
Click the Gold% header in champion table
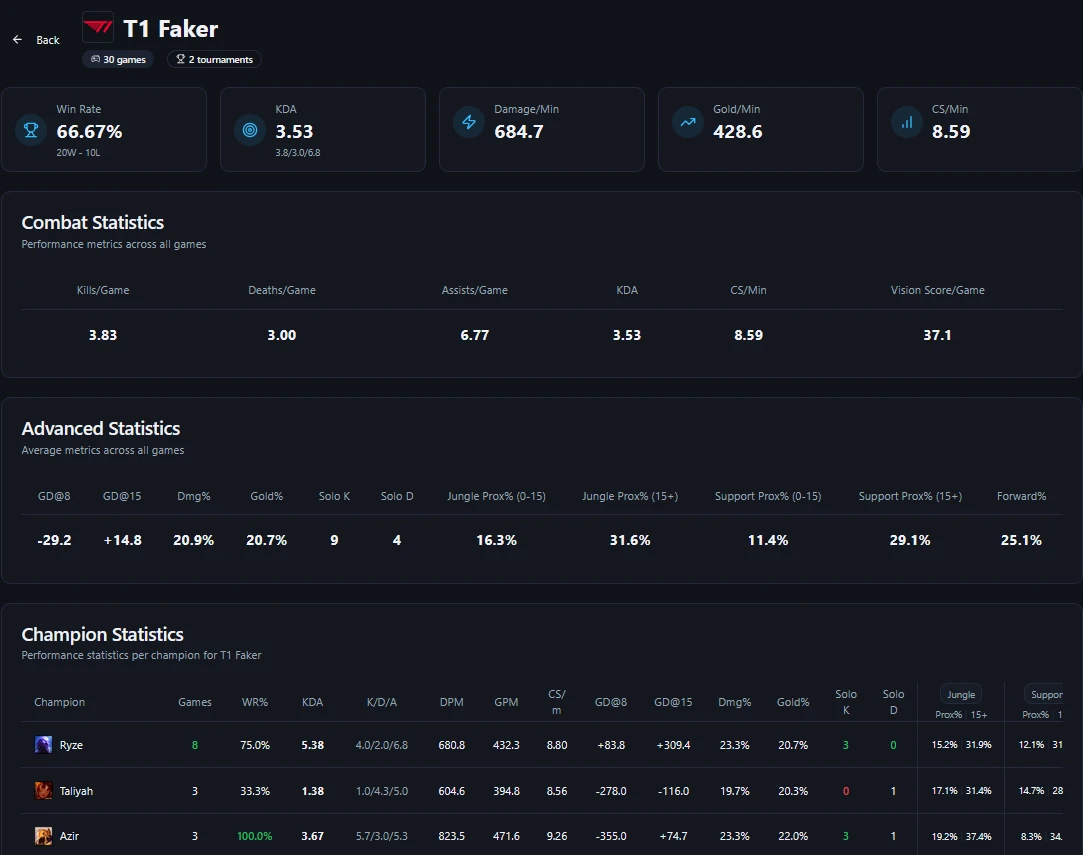[793, 702]
